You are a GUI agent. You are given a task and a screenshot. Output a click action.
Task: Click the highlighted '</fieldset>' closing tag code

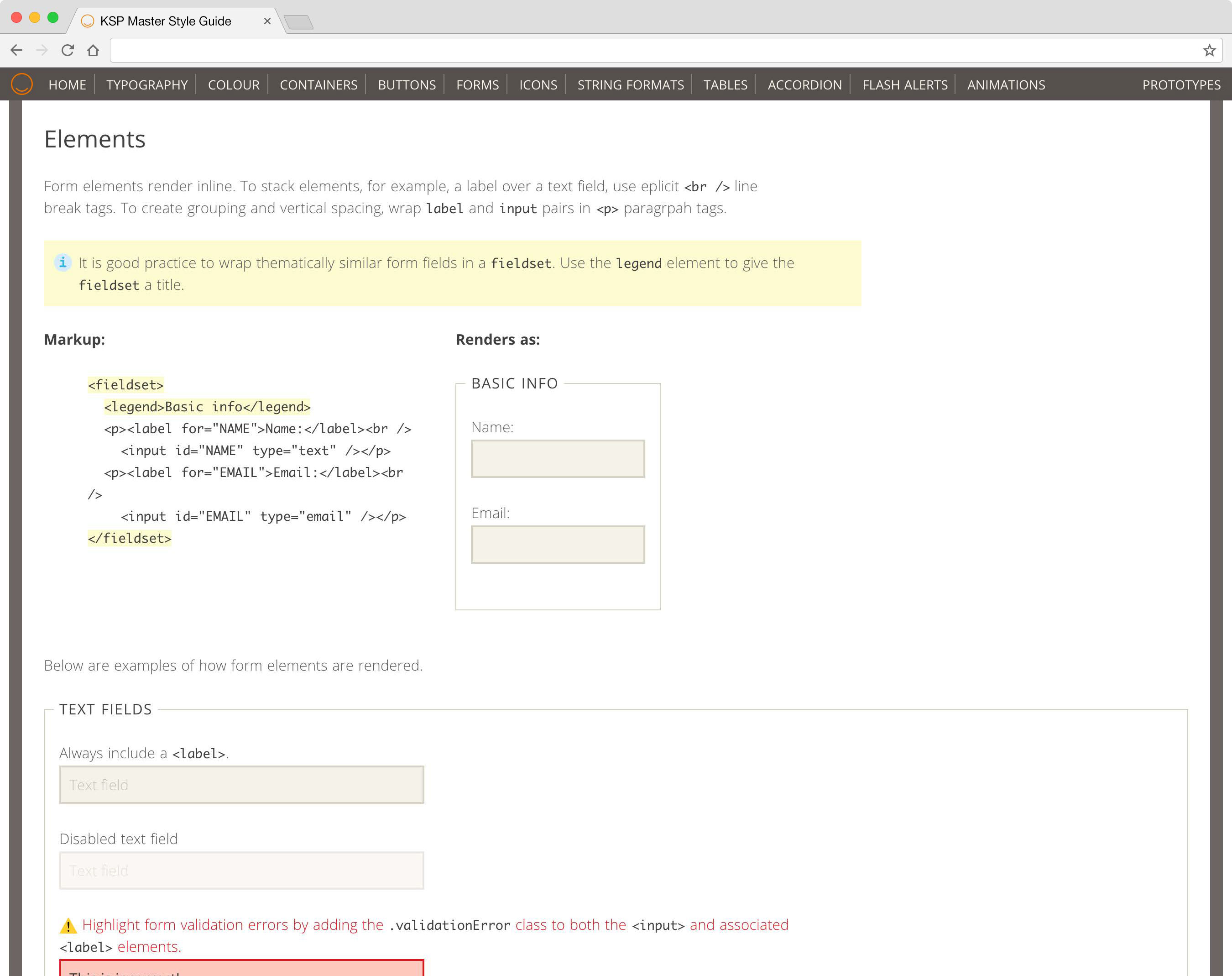129,538
